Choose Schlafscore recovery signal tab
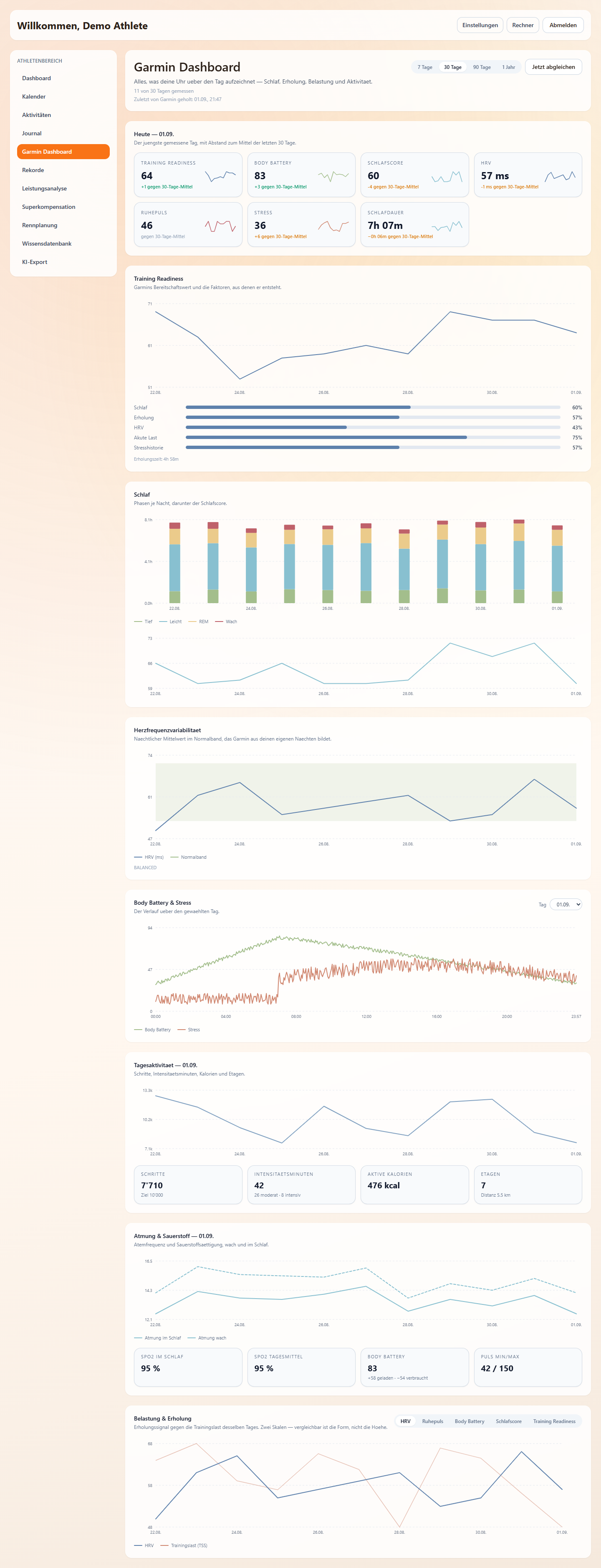The width and height of the screenshot is (601, 1568). tap(508, 1421)
